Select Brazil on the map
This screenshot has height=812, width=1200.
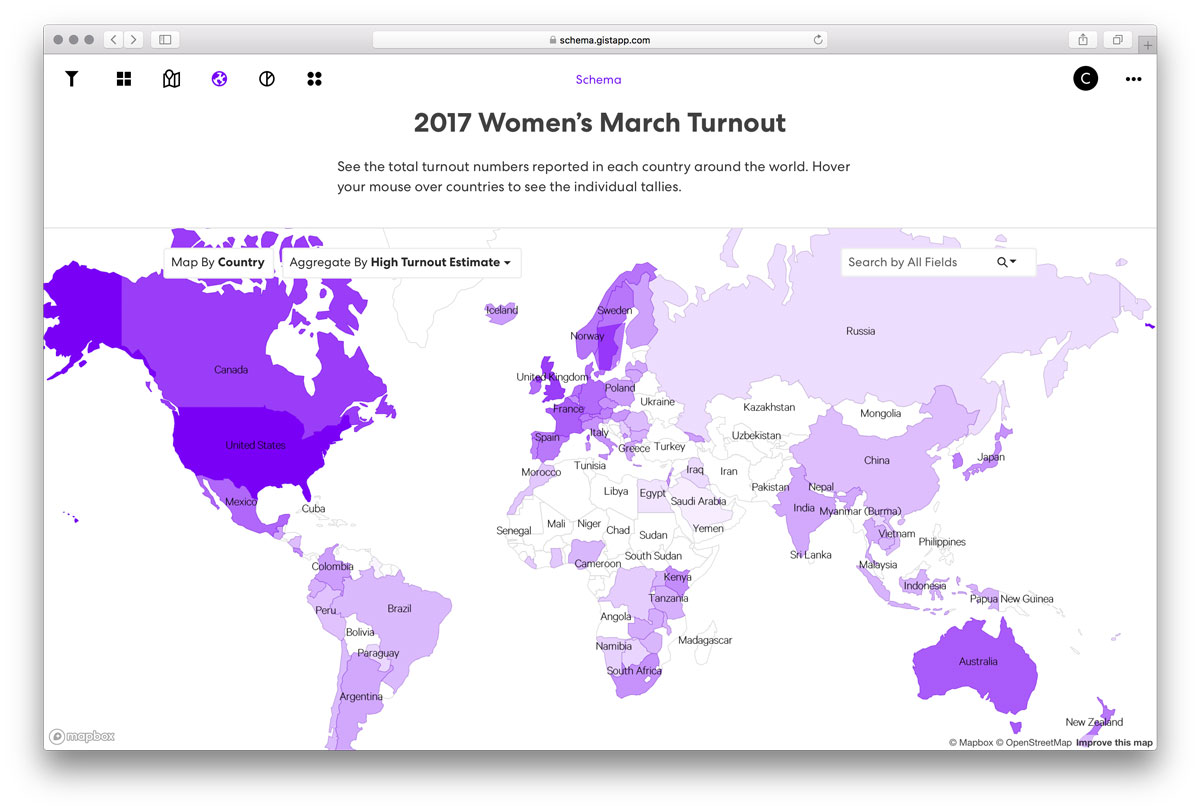coord(399,609)
